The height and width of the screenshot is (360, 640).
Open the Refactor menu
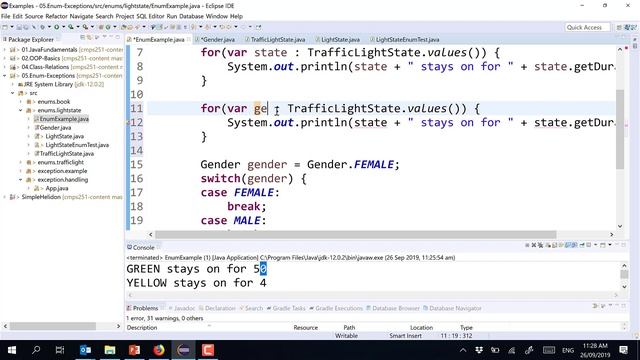tap(56, 16)
